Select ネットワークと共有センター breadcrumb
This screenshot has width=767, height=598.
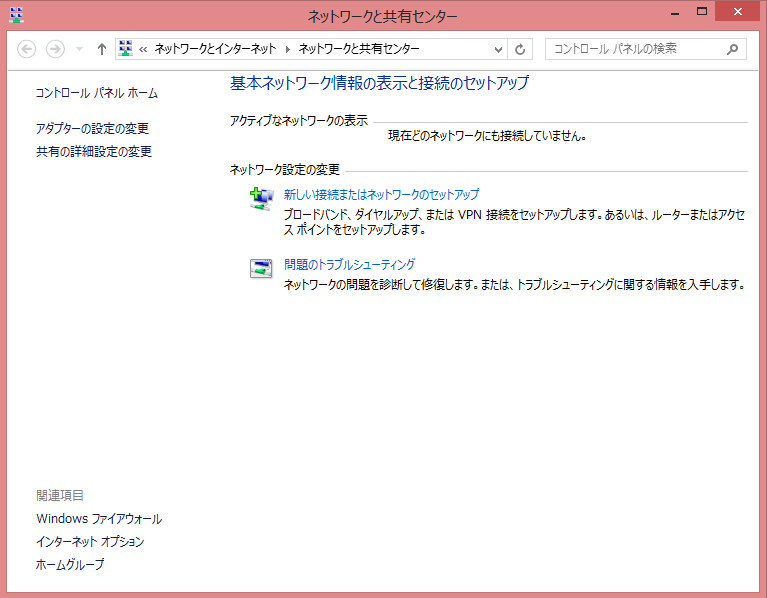click(359, 49)
